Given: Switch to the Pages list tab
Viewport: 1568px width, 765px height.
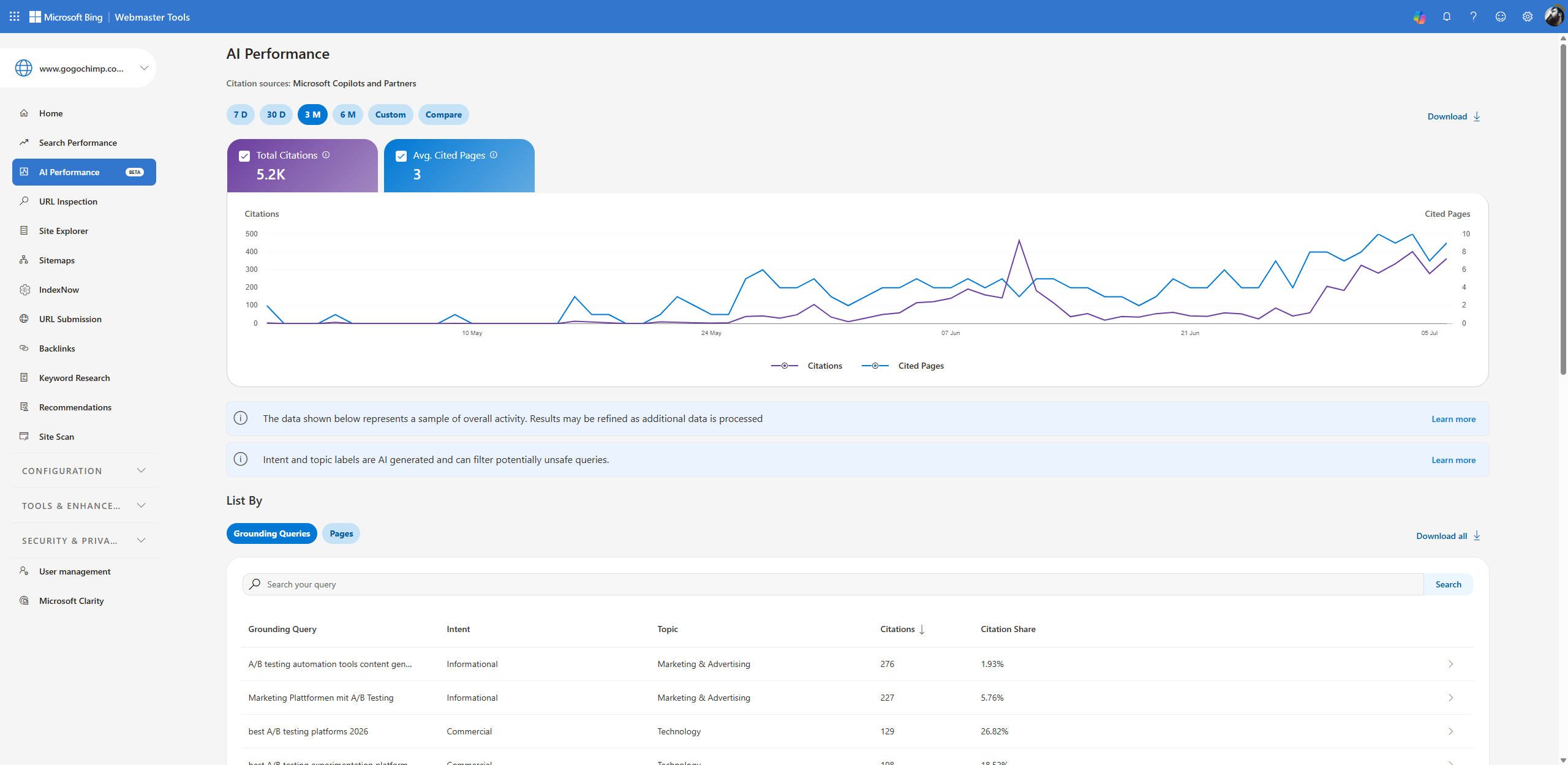Looking at the screenshot, I should [341, 533].
